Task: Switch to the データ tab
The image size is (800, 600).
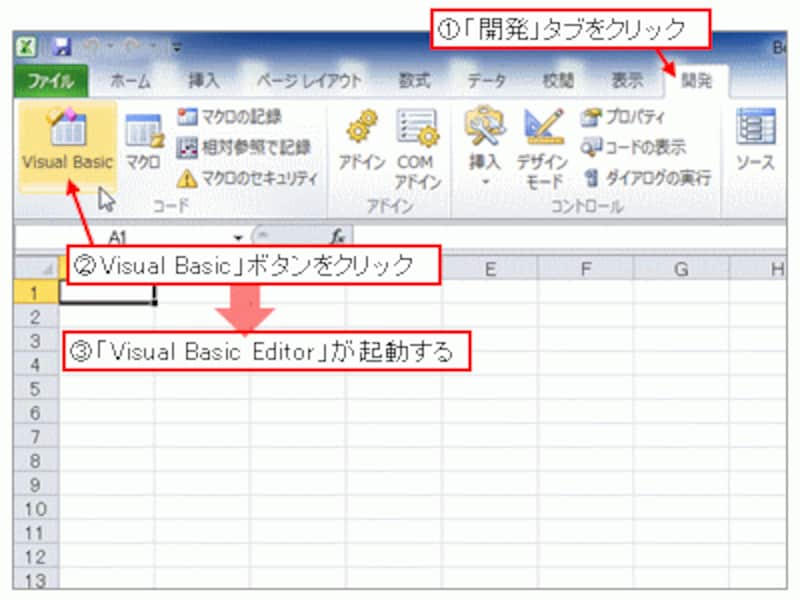Action: coord(486,81)
